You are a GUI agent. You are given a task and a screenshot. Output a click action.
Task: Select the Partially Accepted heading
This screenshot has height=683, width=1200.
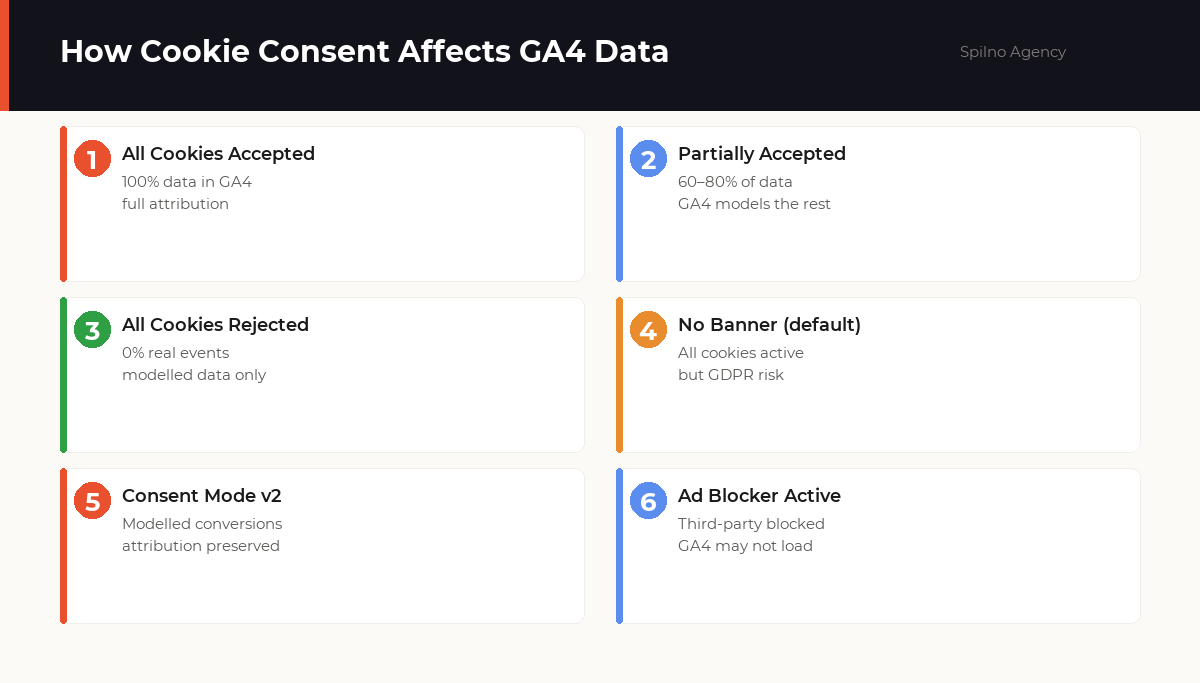tap(762, 154)
